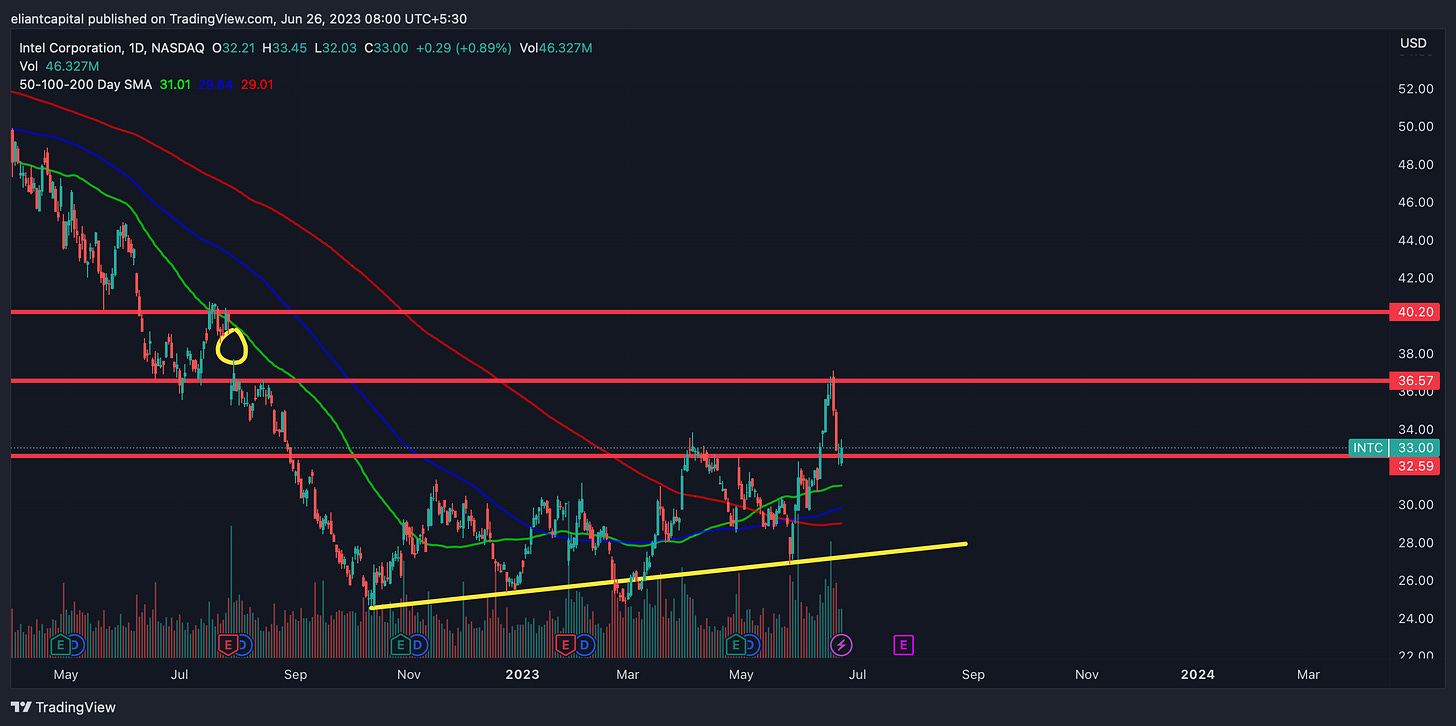The image size is (1456, 726).
Task: Click the red 36.57 price label
Action: pos(1414,380)
